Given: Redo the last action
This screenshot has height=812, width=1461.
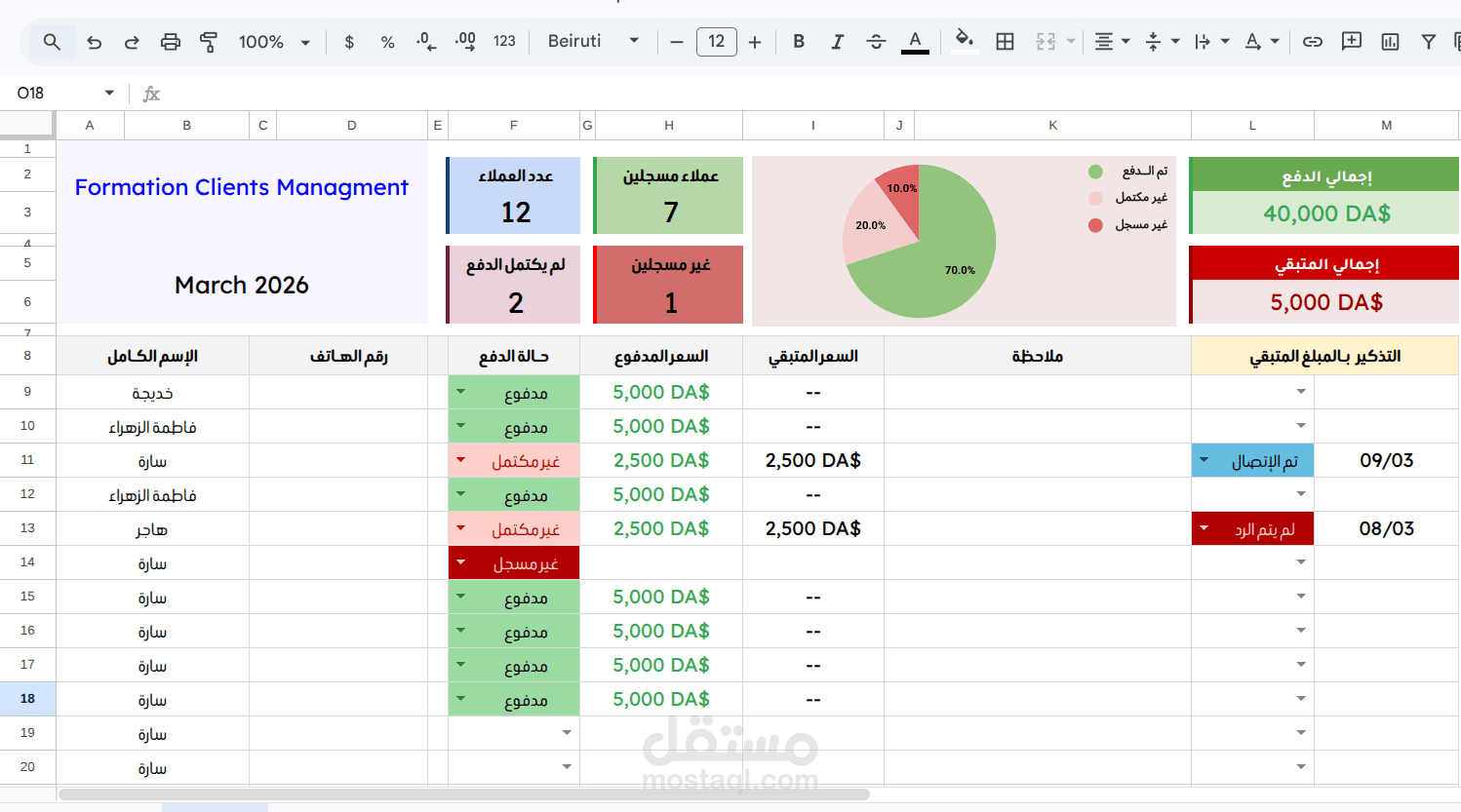Looking at the screenshot, I should (132, 42).
